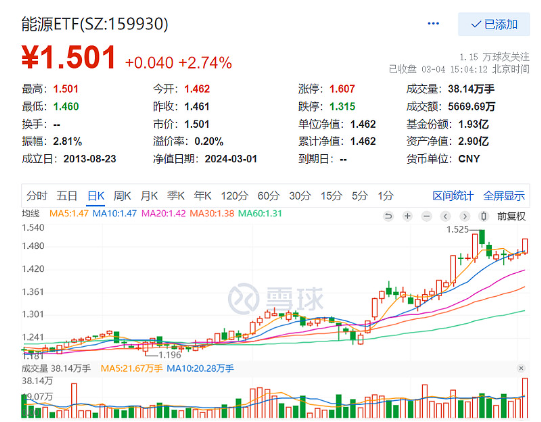Click the 振幅 2.81% value
The width and height of the screenshot is (541, 422).
pyautogui.click(x=67, y=141)
